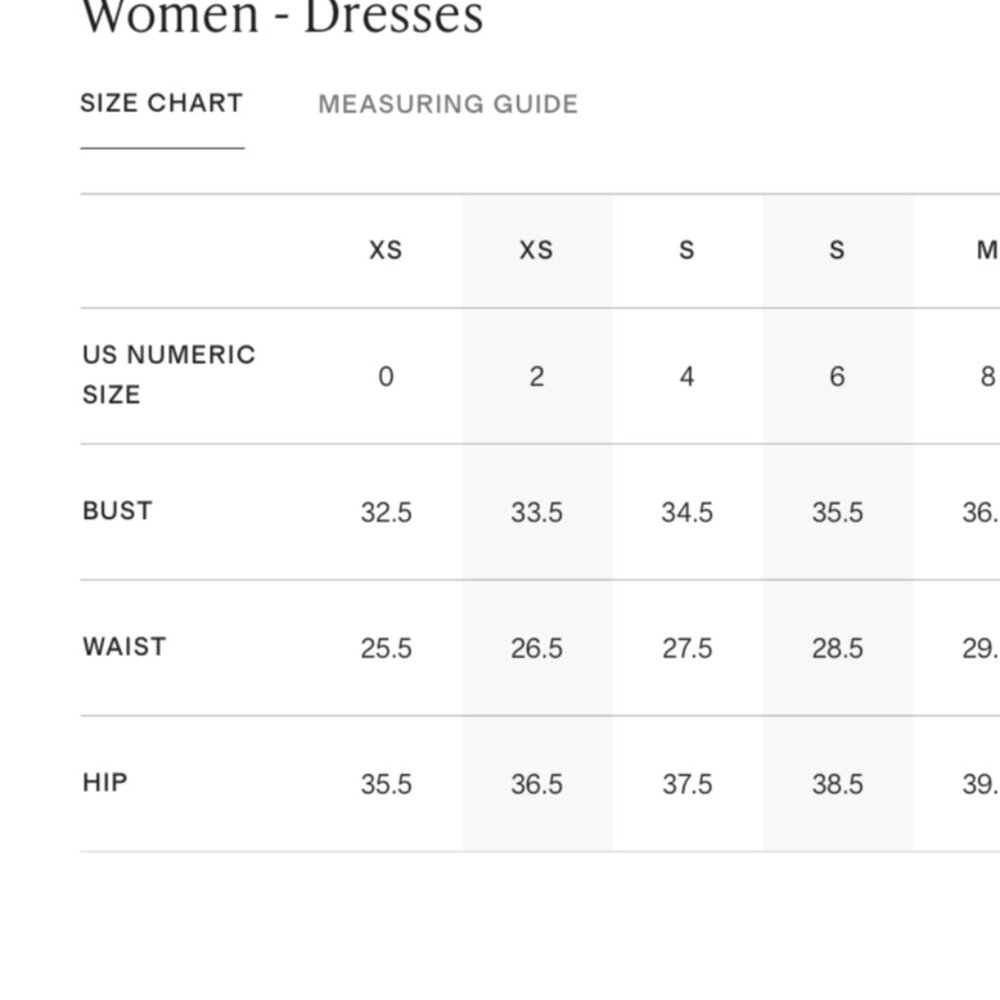Click the M column header

click(988, 250)
